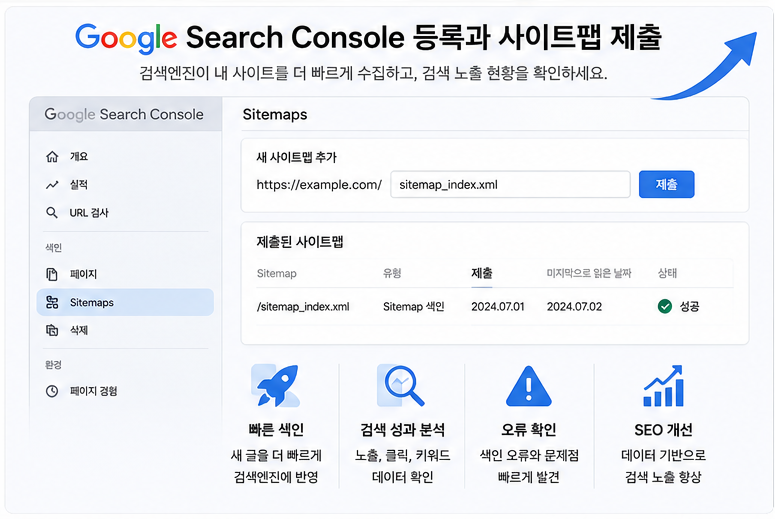Click the warning triangle icon
This screenshot has width=775, height=519.
528,387
